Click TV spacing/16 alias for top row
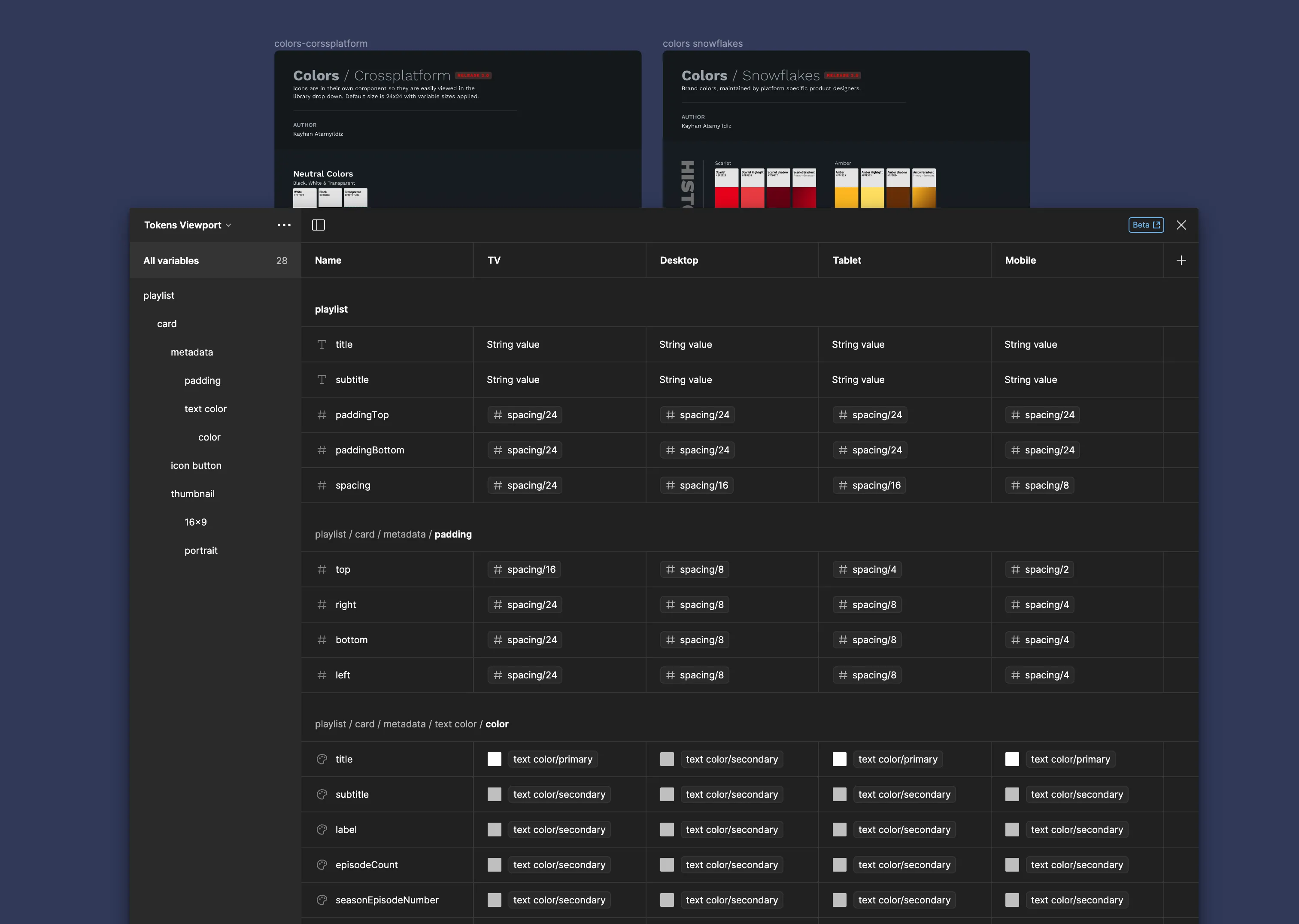This screenshot has height=924, width=1299. pos(525,570)
